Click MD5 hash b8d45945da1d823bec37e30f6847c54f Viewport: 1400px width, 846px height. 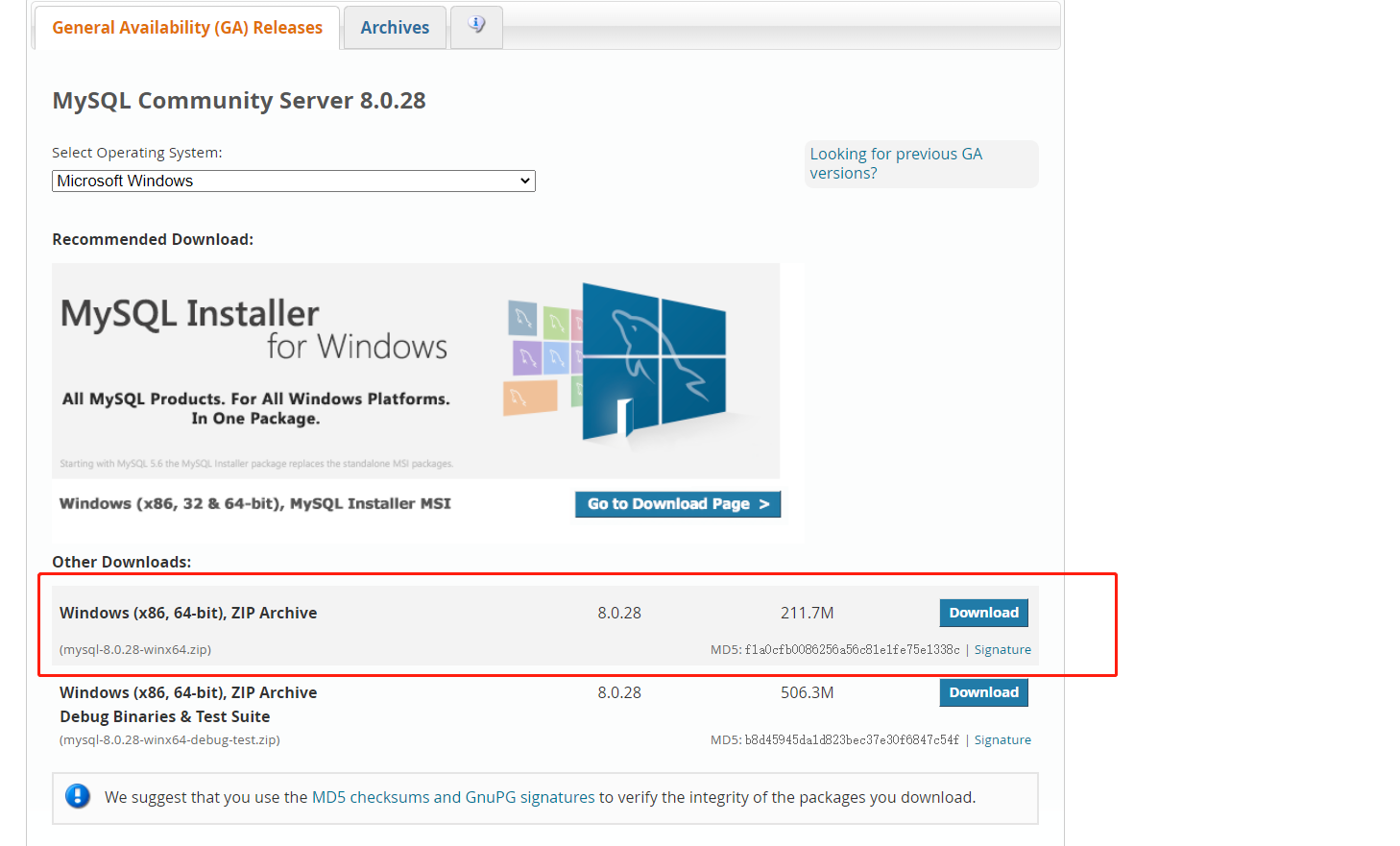[x=852, y=740]
